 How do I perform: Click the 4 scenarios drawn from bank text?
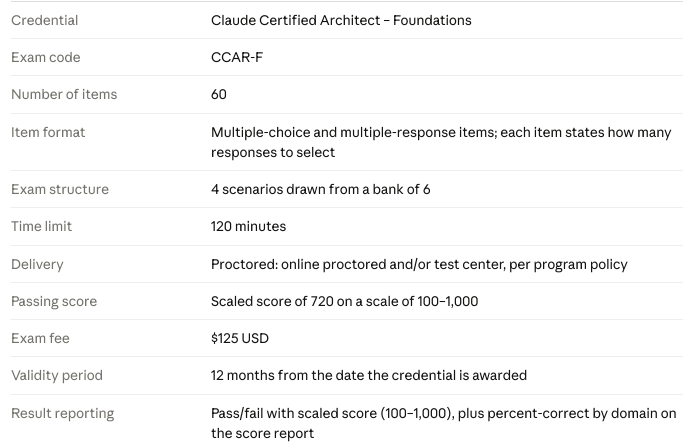tap(320, 190)
